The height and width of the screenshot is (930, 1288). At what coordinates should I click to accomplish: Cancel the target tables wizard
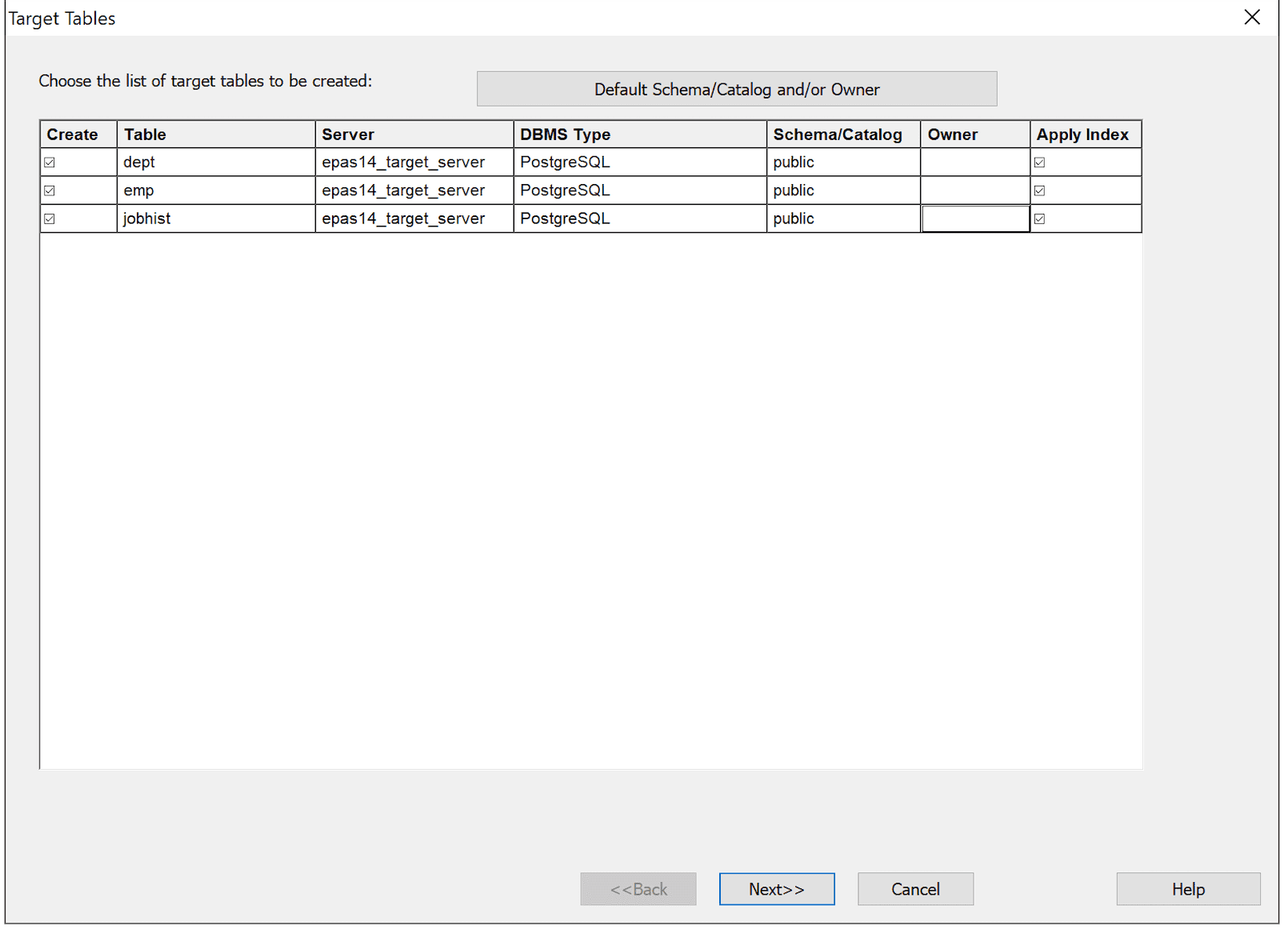click(914, 889)
